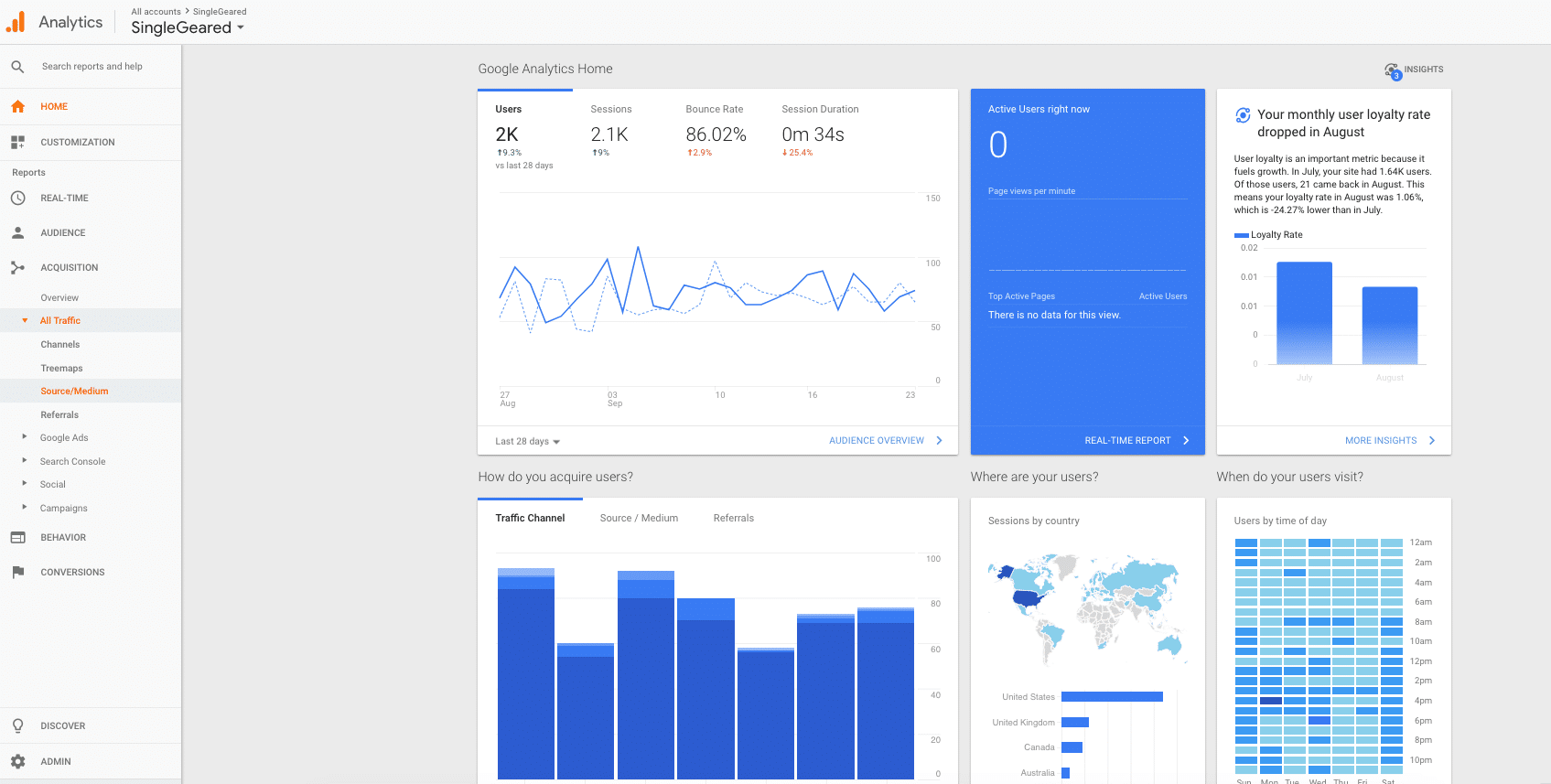Click the Audience person icon
Viewport: 1551px width, 784px height.
(x=17, y=233)
